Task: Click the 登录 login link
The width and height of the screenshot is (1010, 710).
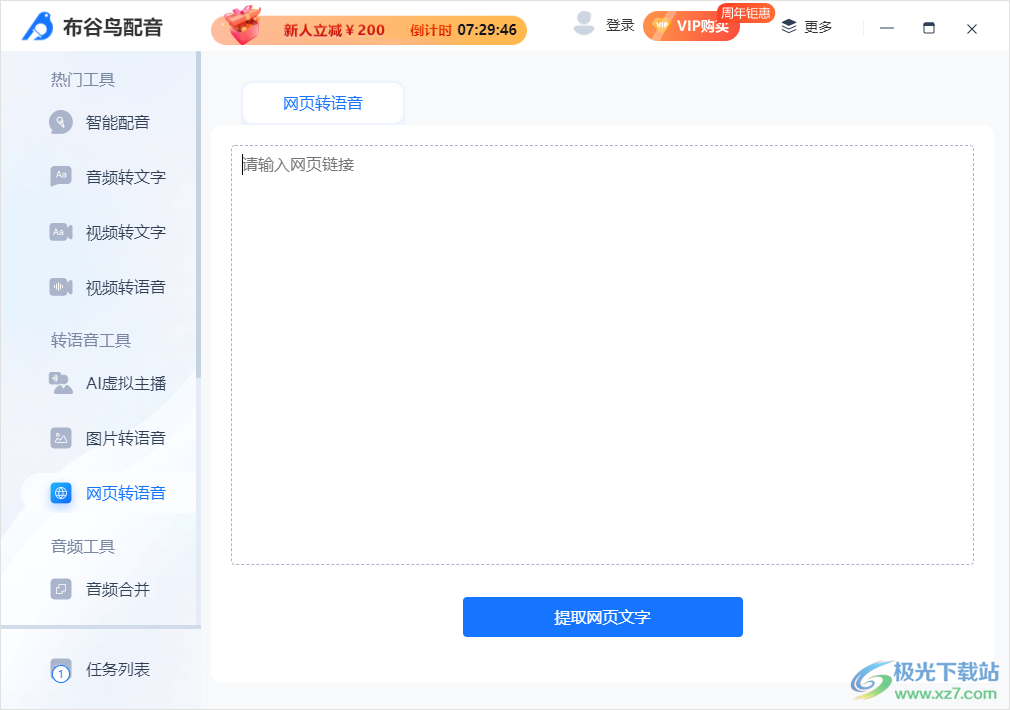Action: (x=620, y=26)
